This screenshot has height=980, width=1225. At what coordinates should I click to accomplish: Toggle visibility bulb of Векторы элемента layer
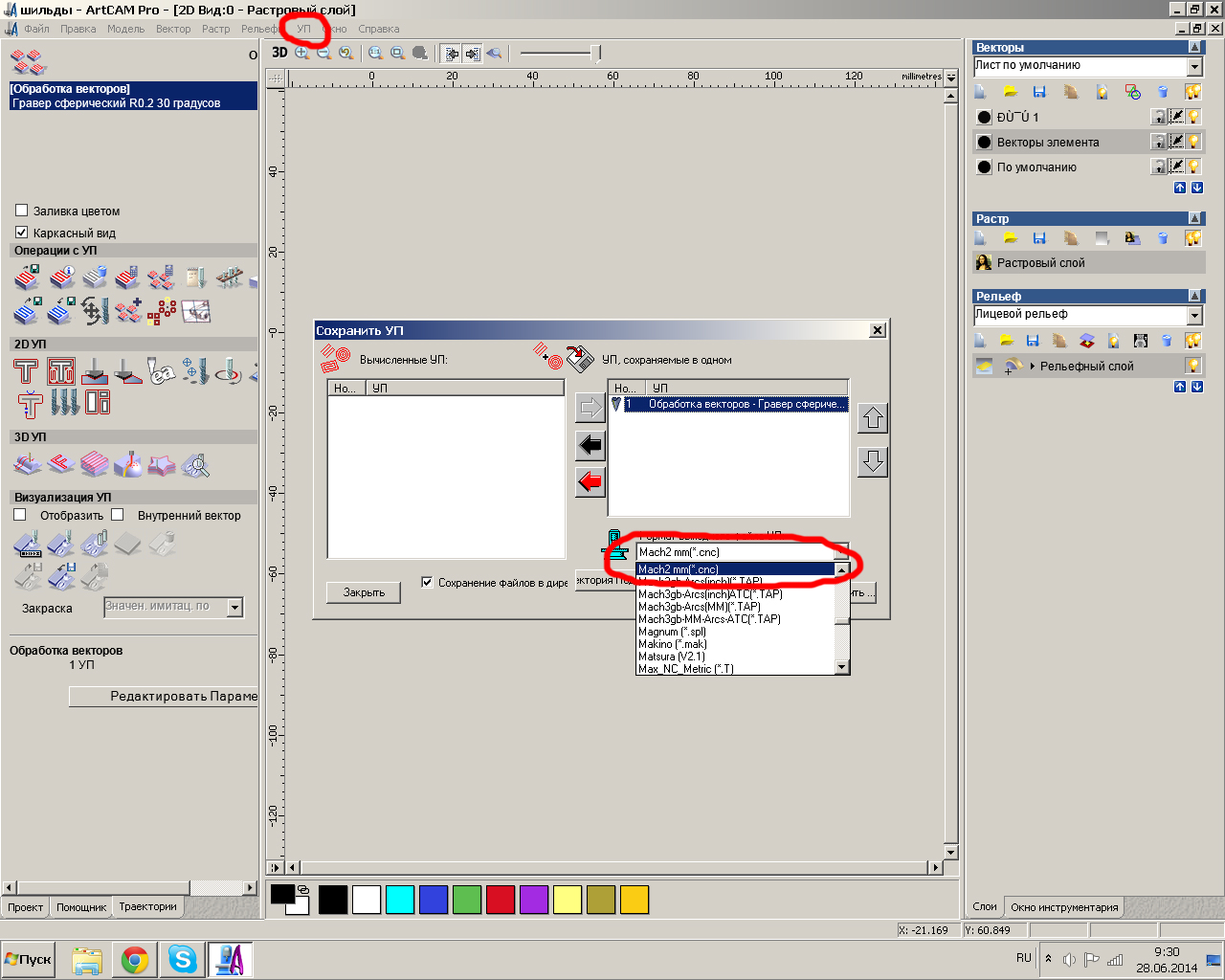pos(1192,142)
